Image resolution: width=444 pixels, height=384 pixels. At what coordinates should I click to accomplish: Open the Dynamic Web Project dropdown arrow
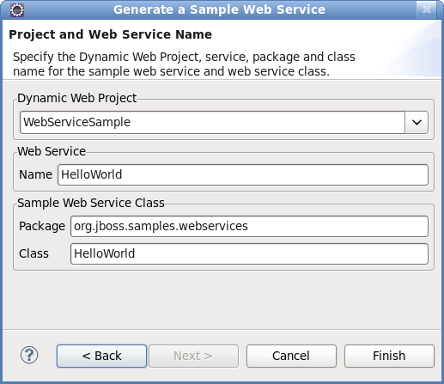[417, 122]
